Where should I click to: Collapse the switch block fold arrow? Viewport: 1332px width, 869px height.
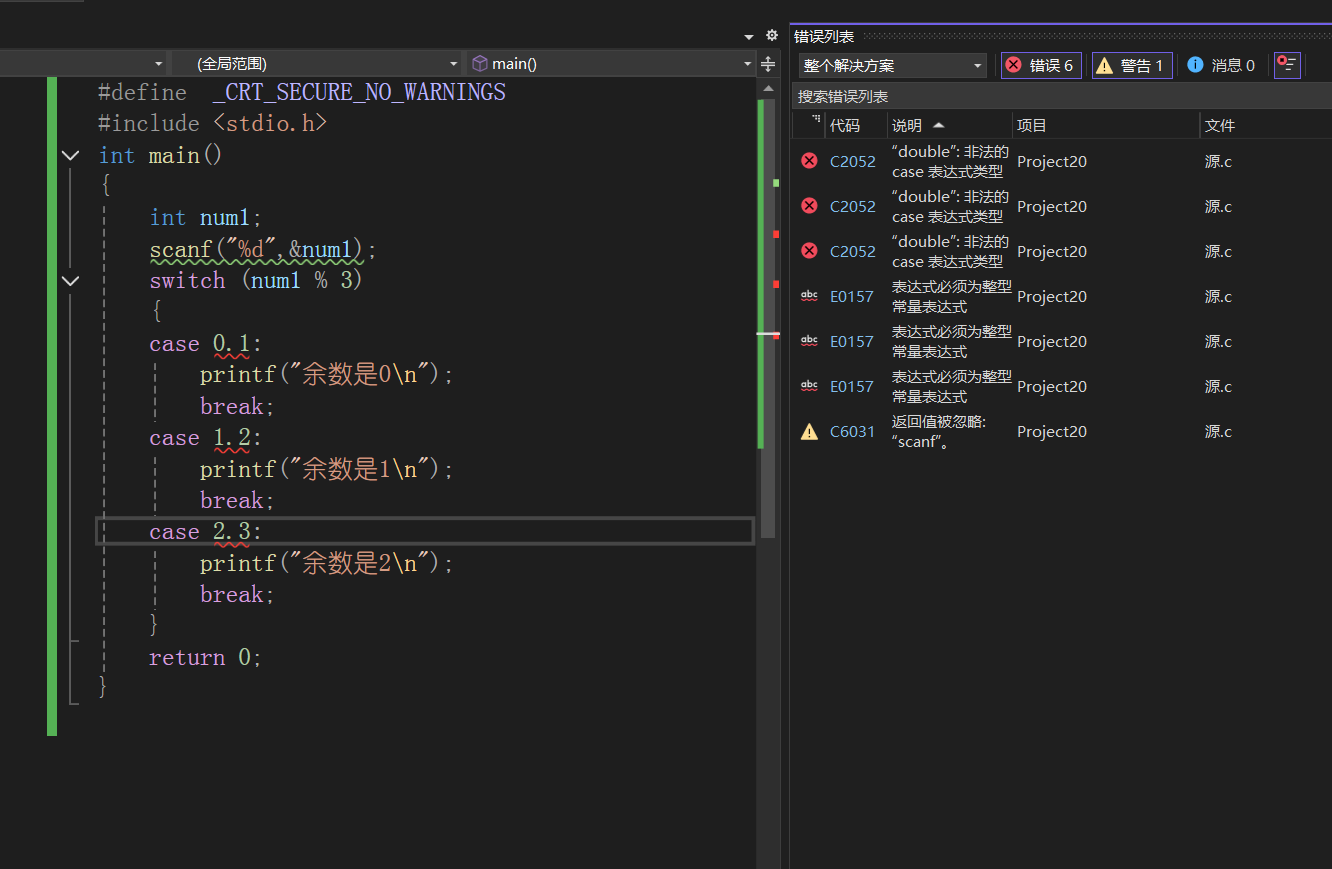click(x=70, y=281)
